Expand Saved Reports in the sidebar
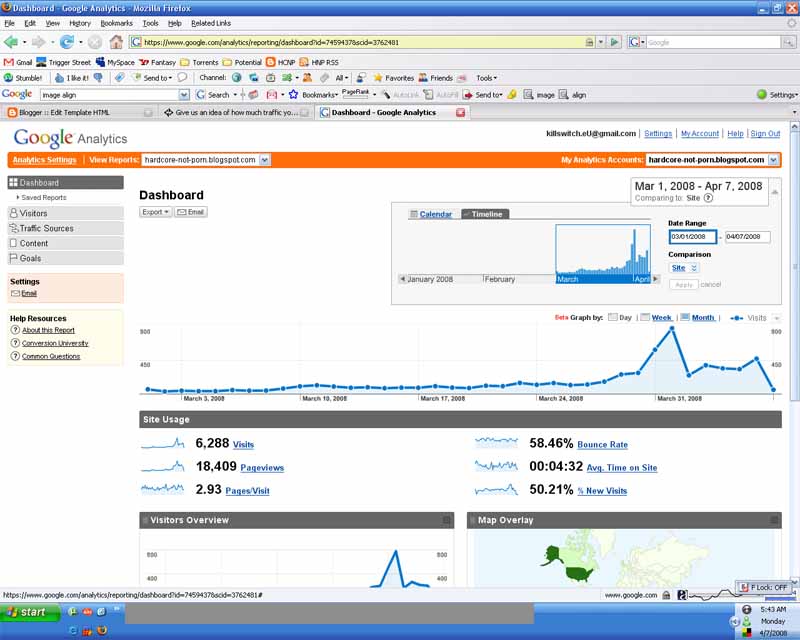Viewport: 800px width, 640px height. (41, 198)
